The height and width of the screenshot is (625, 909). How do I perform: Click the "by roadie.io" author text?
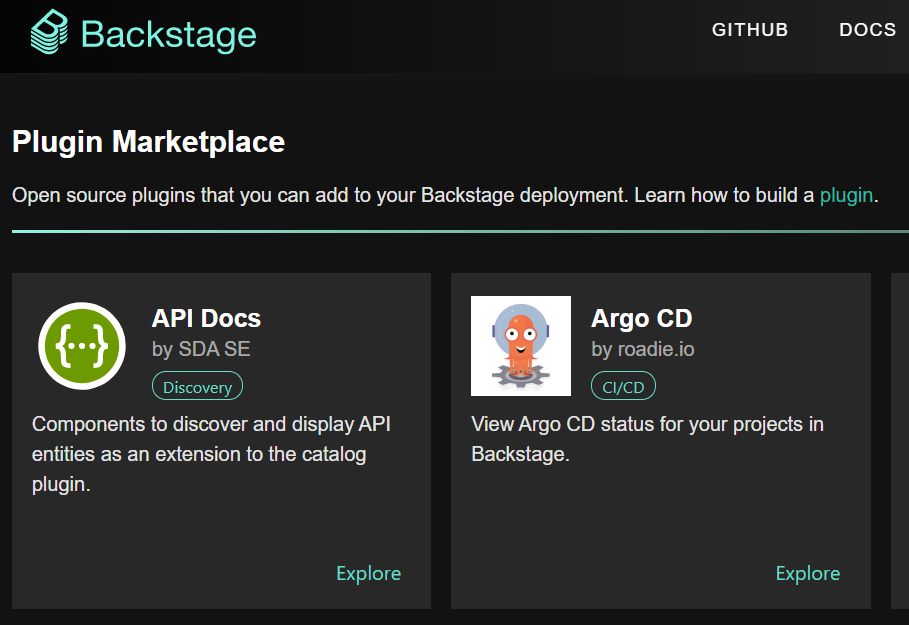[642, 350]
